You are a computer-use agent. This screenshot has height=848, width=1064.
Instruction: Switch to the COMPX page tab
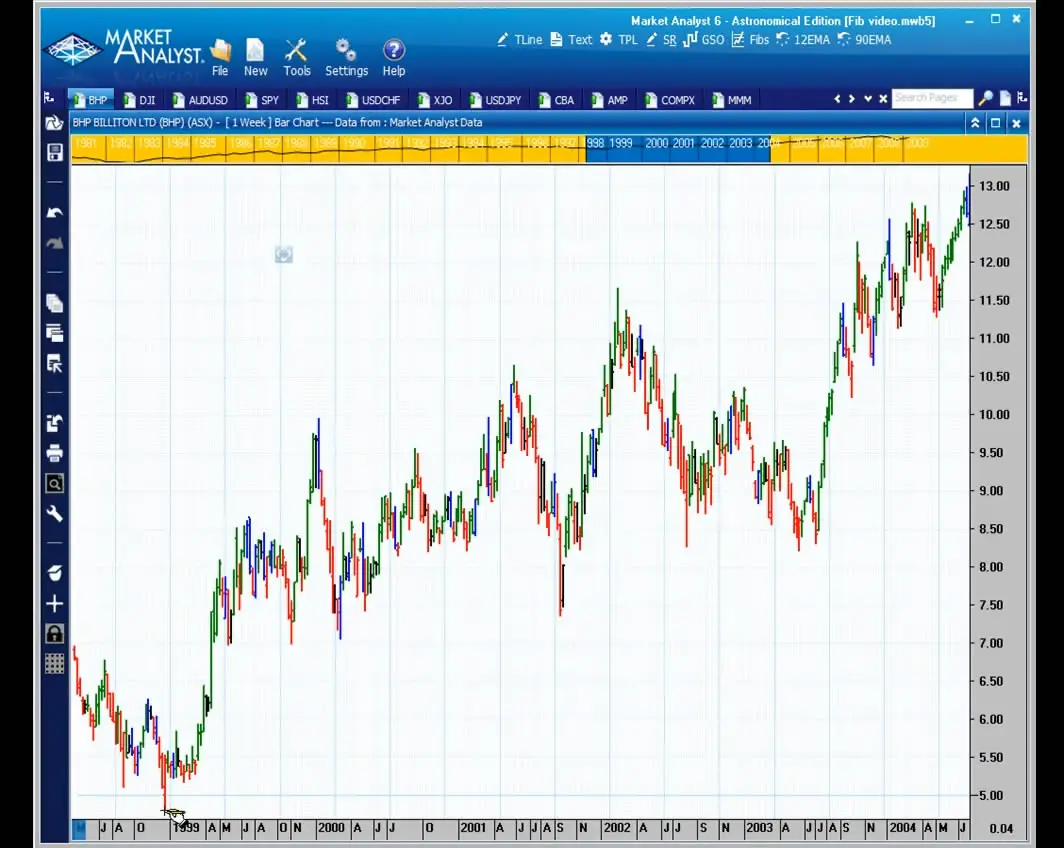coord(670,100)
